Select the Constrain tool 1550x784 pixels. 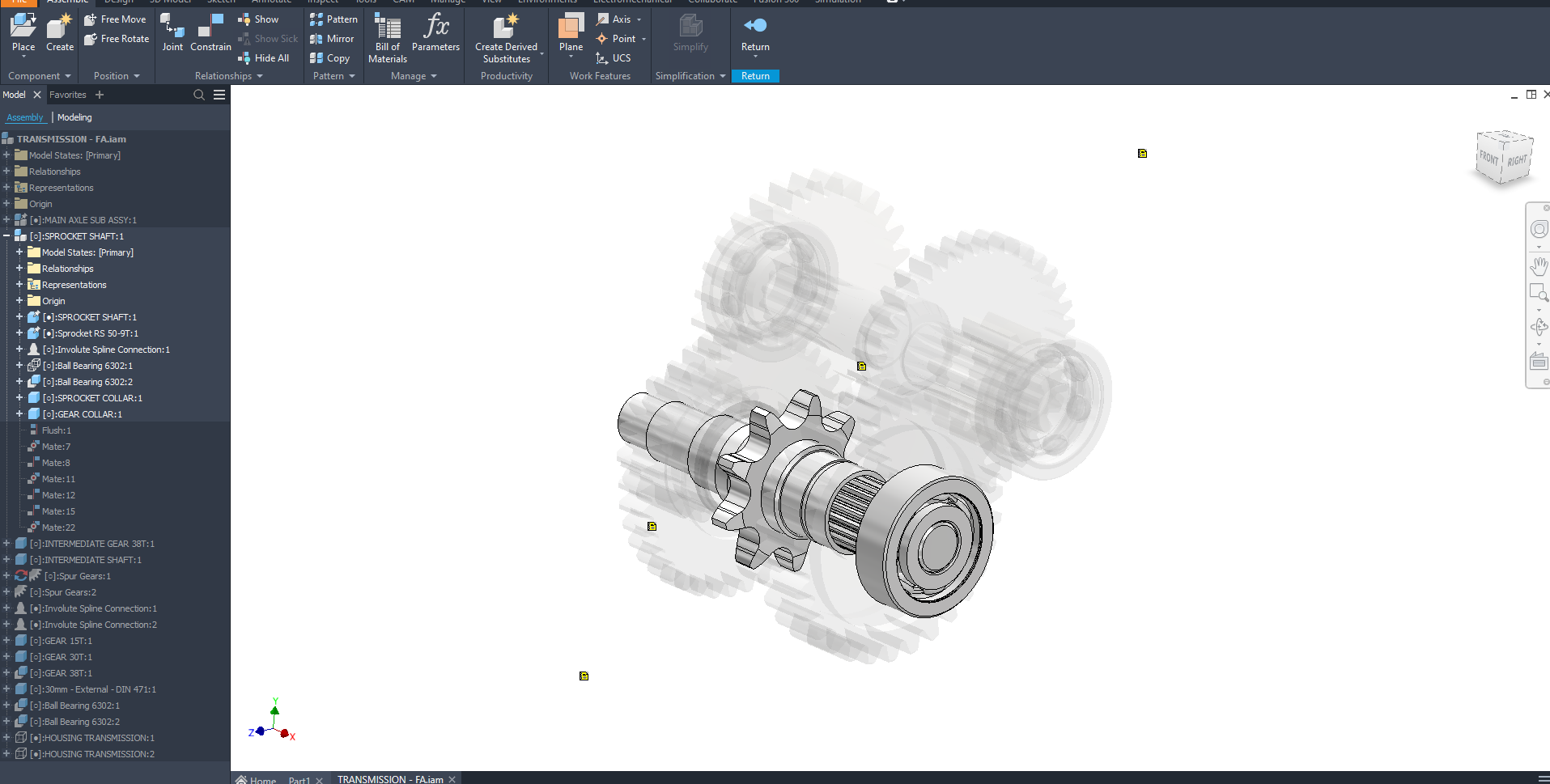(x=210, y=32)
